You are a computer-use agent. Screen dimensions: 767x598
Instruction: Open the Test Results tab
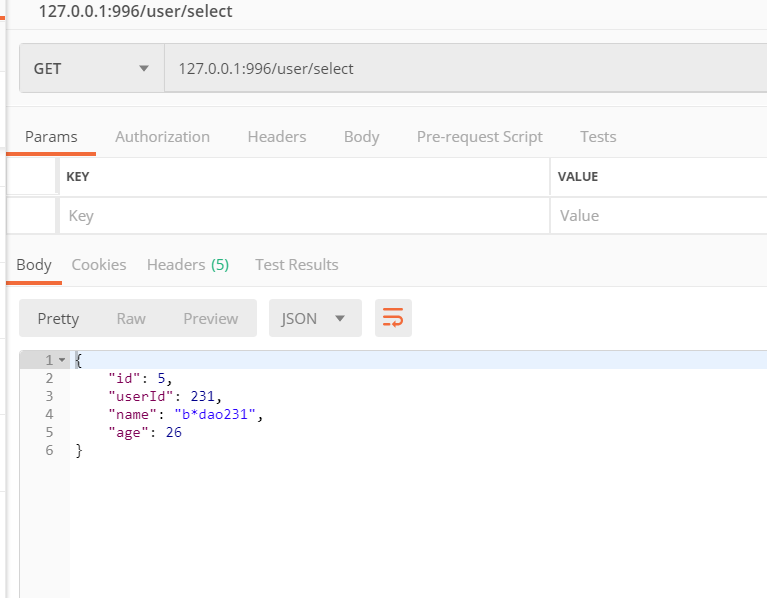pos(296,265)
